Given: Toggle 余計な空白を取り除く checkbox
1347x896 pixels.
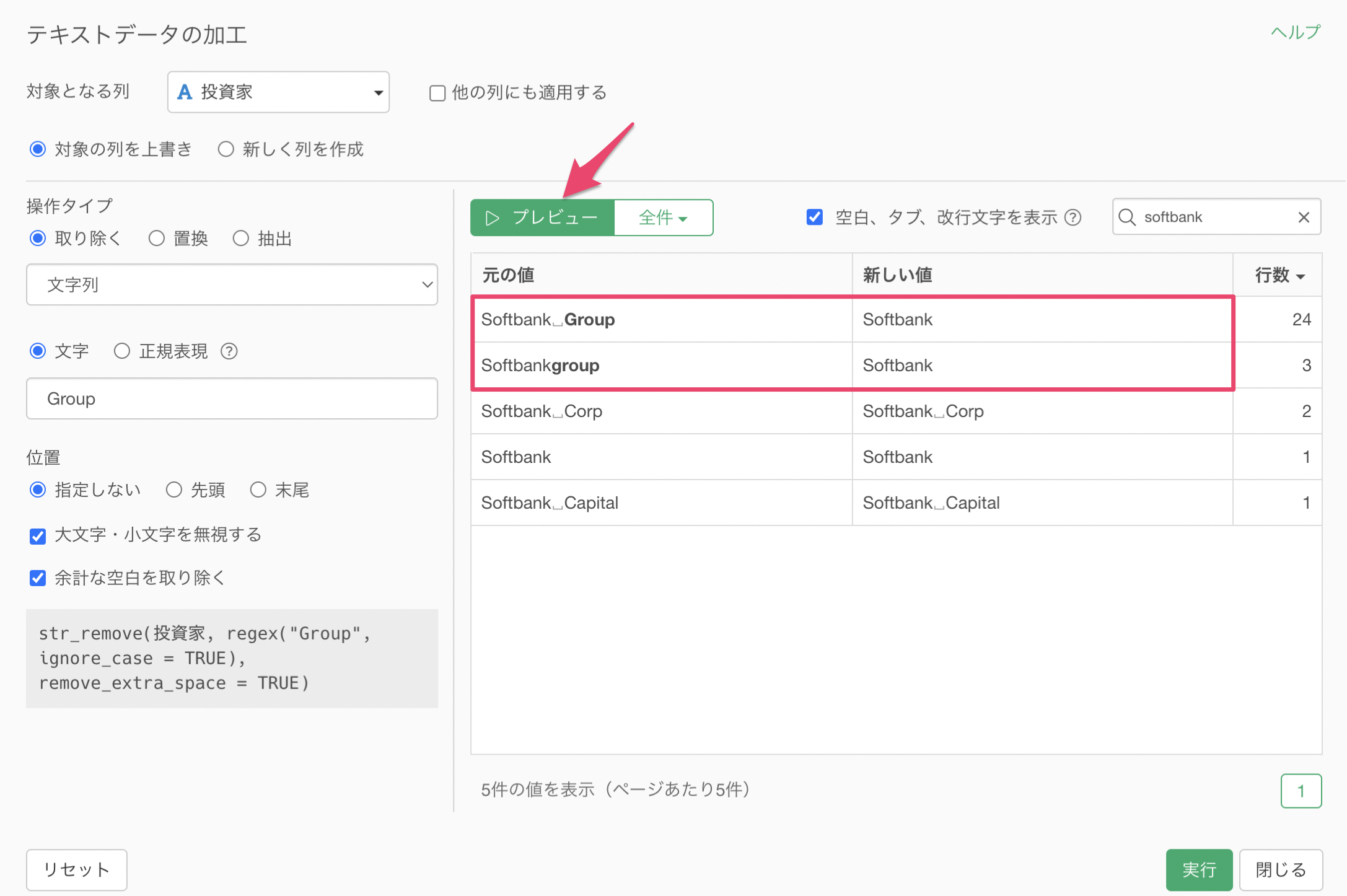Looking at the screenshot, I should click(x=38, y=578).
